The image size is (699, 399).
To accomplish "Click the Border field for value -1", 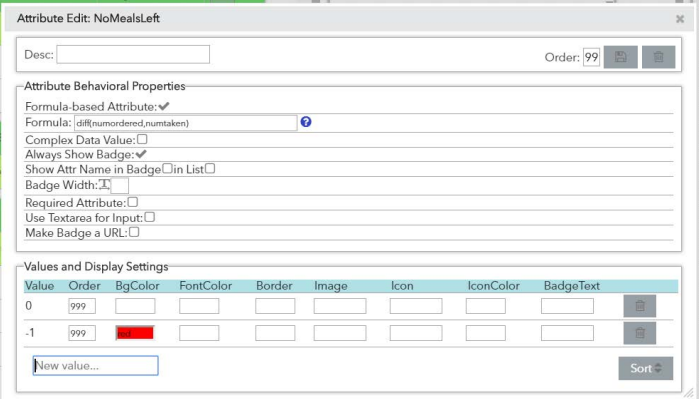I will tap(275, 333).
